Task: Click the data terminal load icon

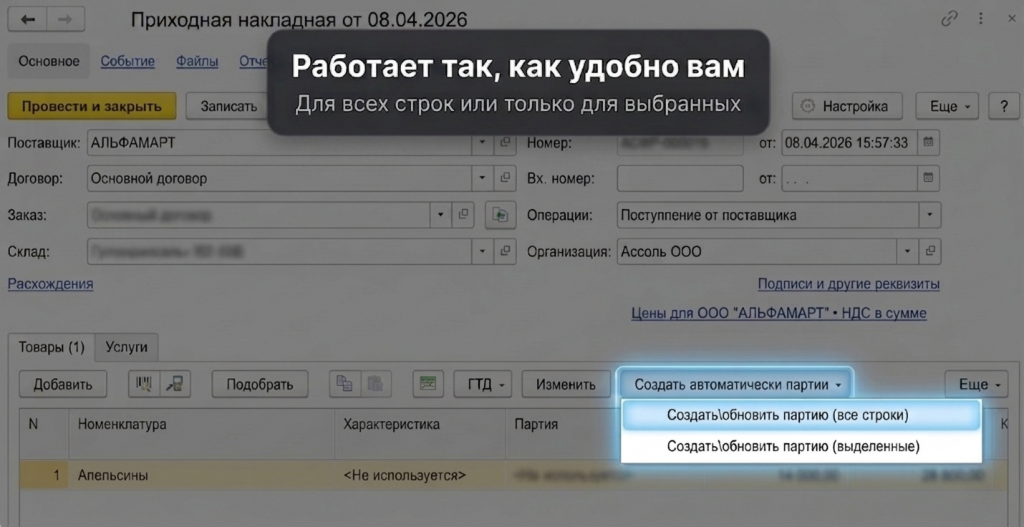Action: (175, 384)
